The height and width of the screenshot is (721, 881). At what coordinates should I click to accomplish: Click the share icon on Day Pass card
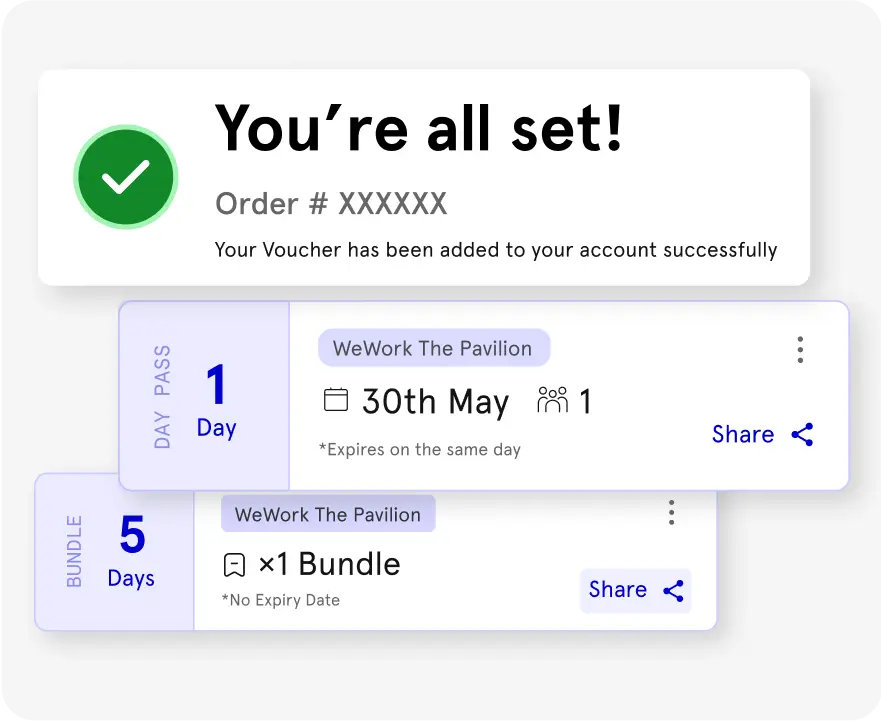pos(802,435)
